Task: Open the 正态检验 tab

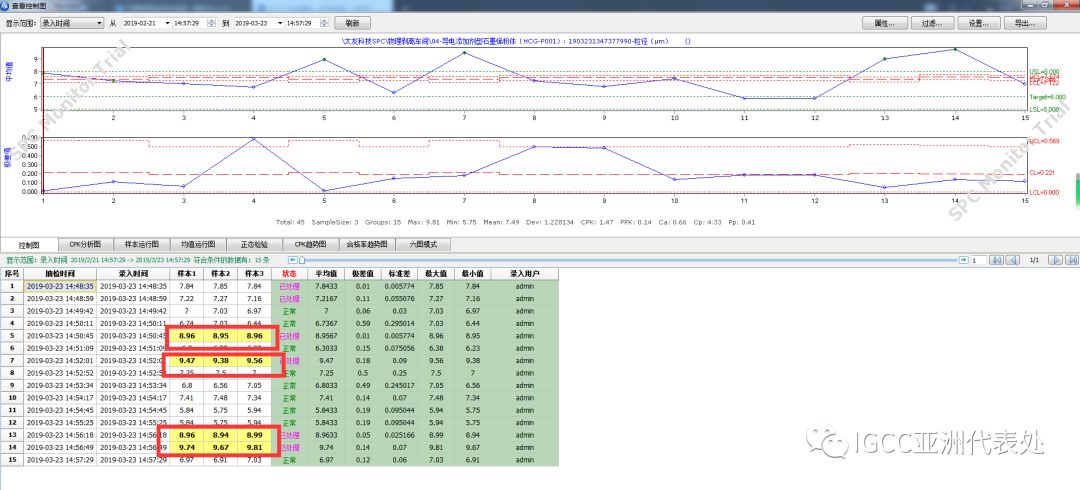Action: pos(255,243)
